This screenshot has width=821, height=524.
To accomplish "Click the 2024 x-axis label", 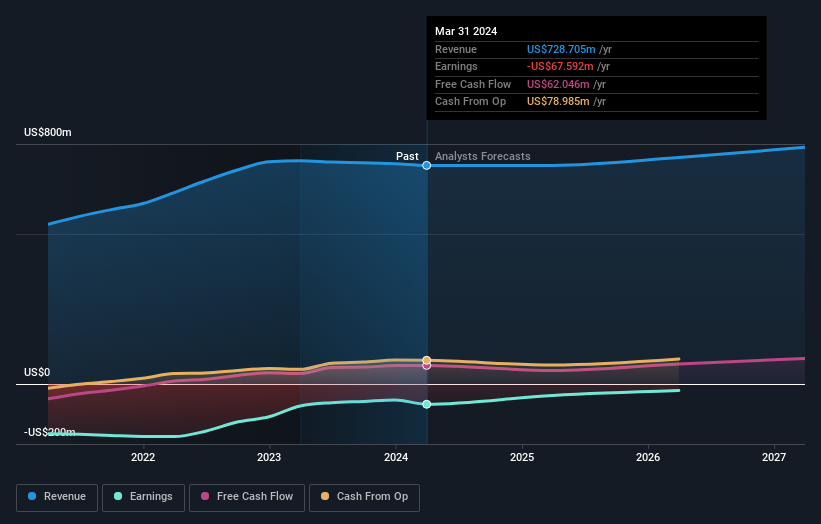I will point(396,457).
